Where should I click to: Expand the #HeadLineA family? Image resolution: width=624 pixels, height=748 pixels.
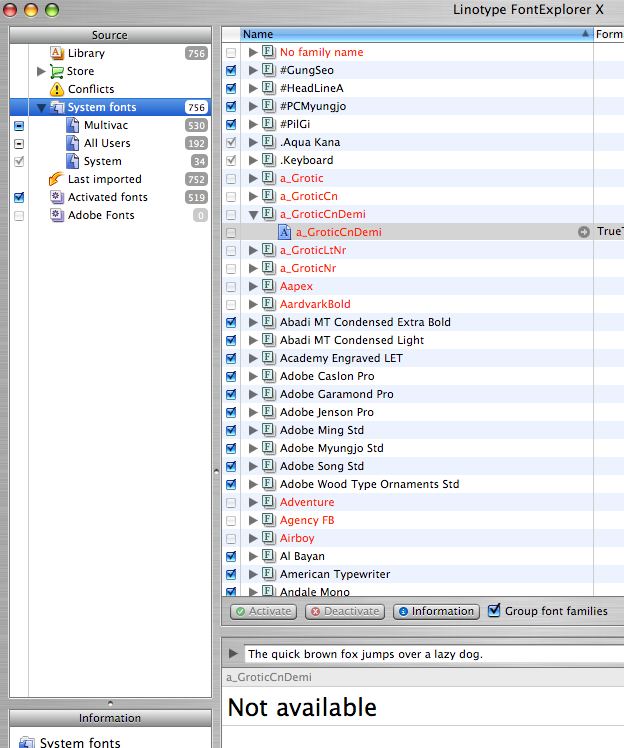pos(253,88)
